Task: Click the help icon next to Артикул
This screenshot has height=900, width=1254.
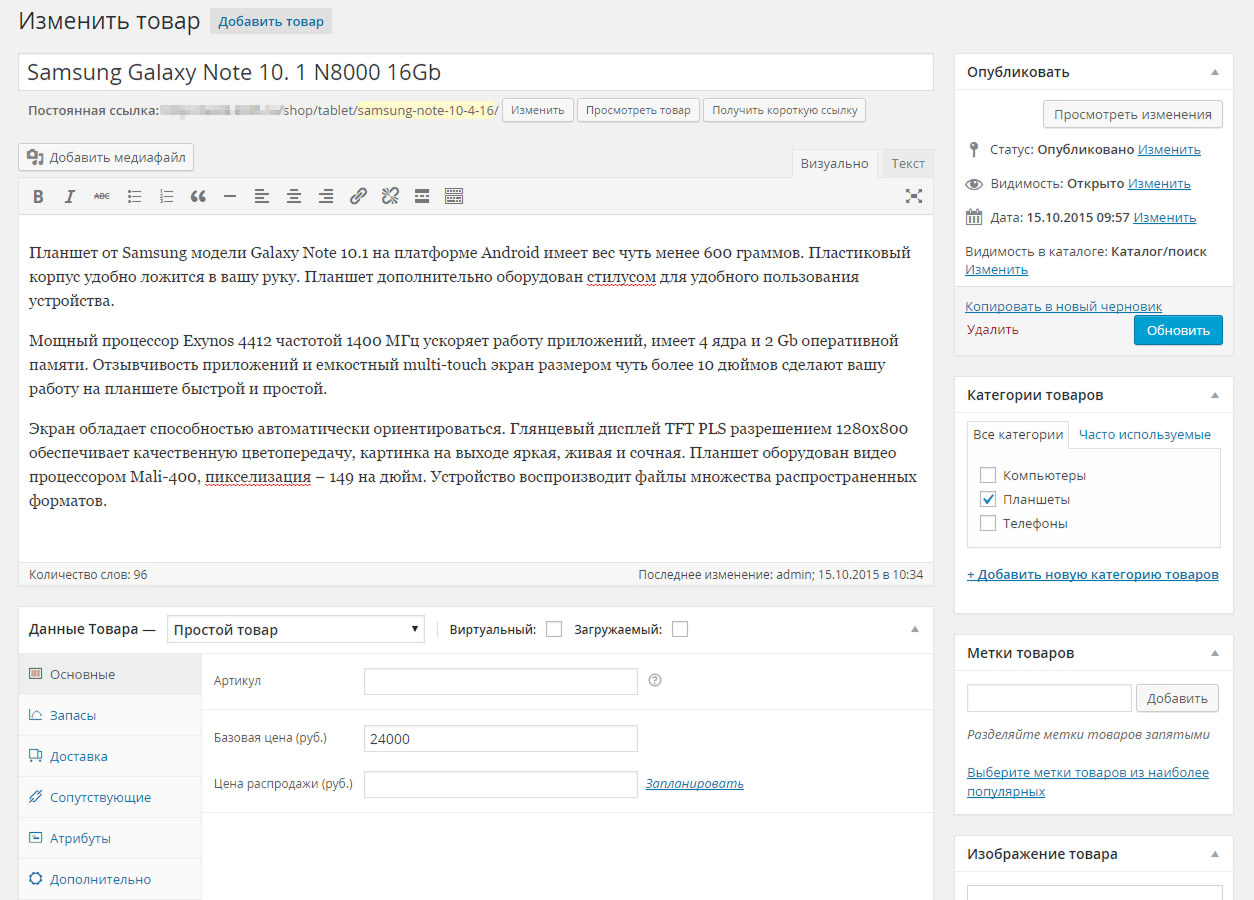Action: 655,681
